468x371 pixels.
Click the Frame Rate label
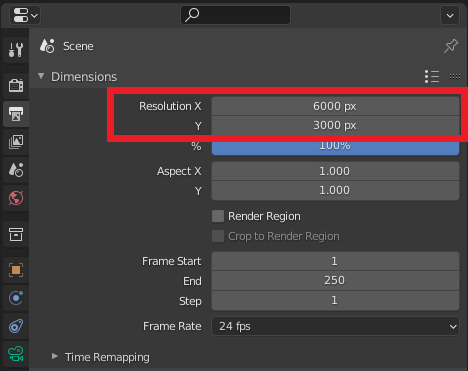pyautogui.click(x=172, y=326)
